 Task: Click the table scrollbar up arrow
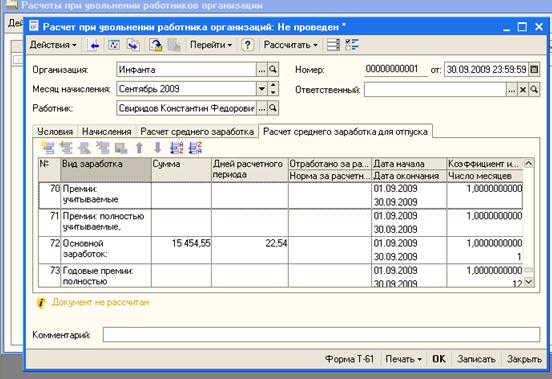528,163
